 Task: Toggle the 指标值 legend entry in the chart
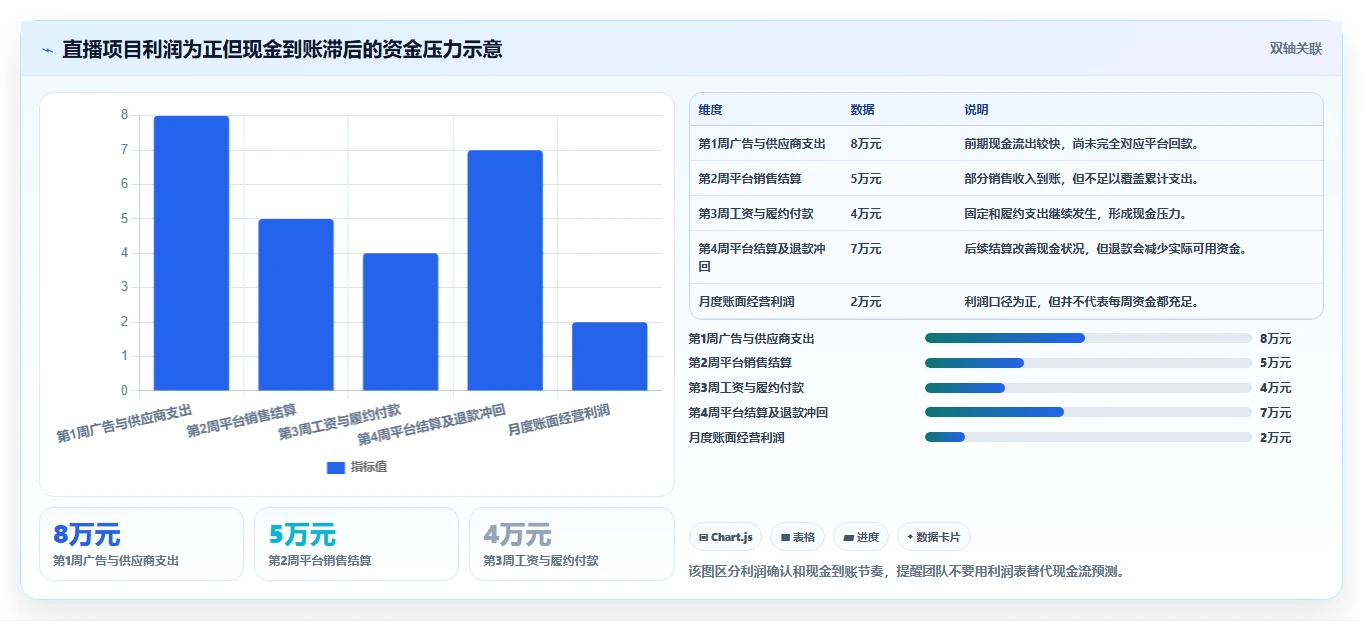(357, 467)
